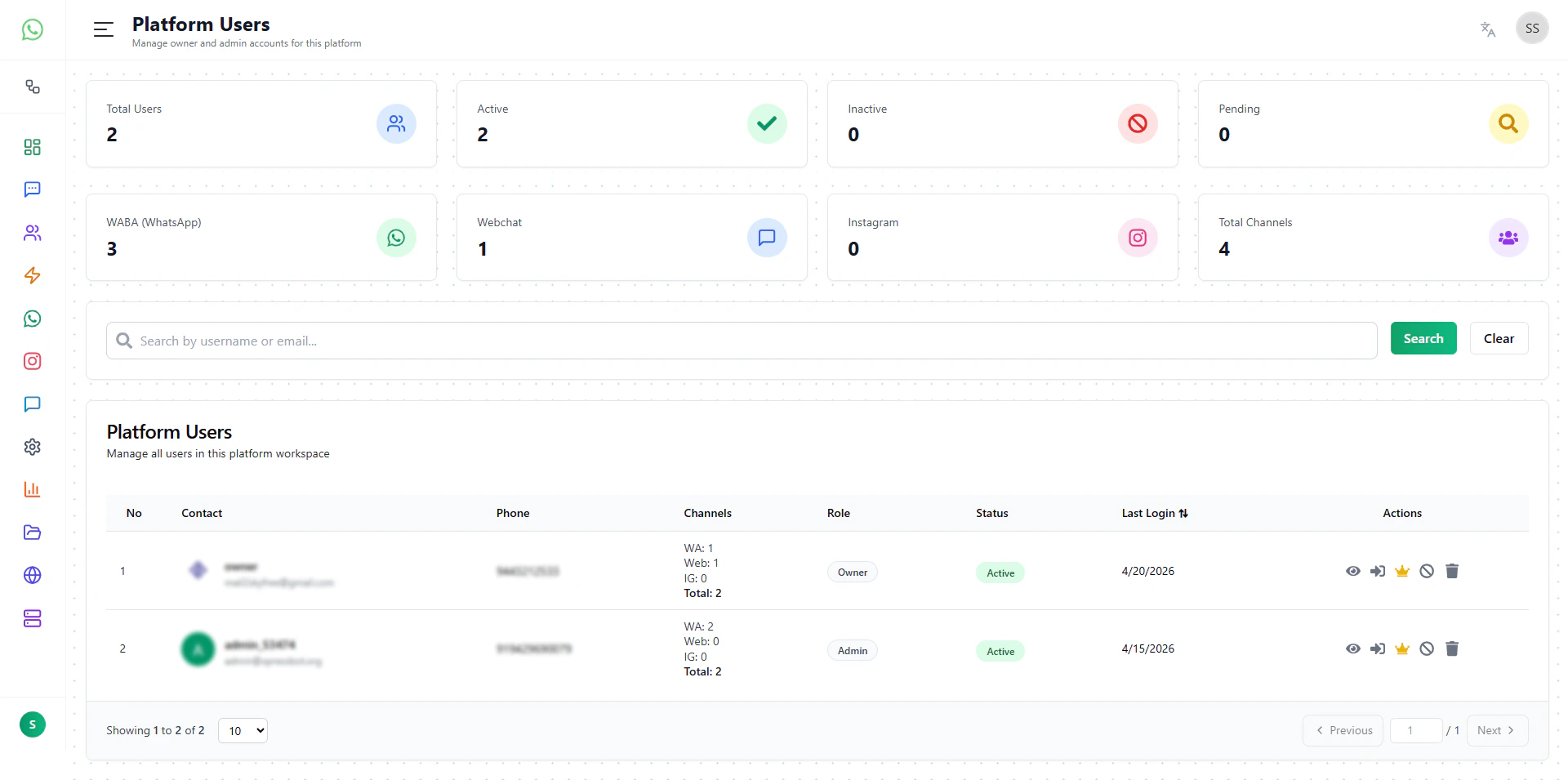The width and height of the screenshot is (1568, 780).
Task: Log in as the Admin user
Action: pos(1378,649)
